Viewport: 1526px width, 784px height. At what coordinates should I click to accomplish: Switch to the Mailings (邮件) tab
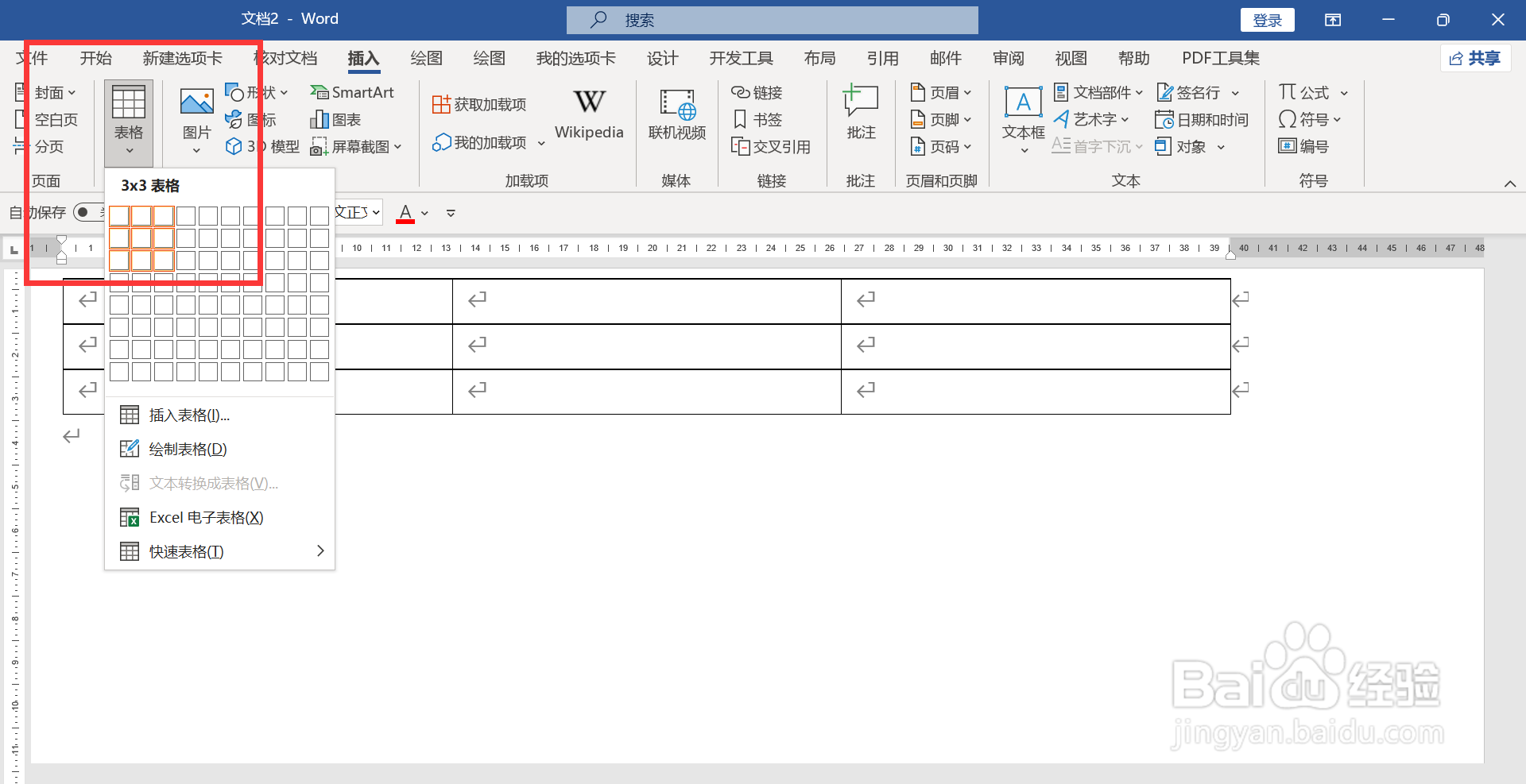coord(945,58)
